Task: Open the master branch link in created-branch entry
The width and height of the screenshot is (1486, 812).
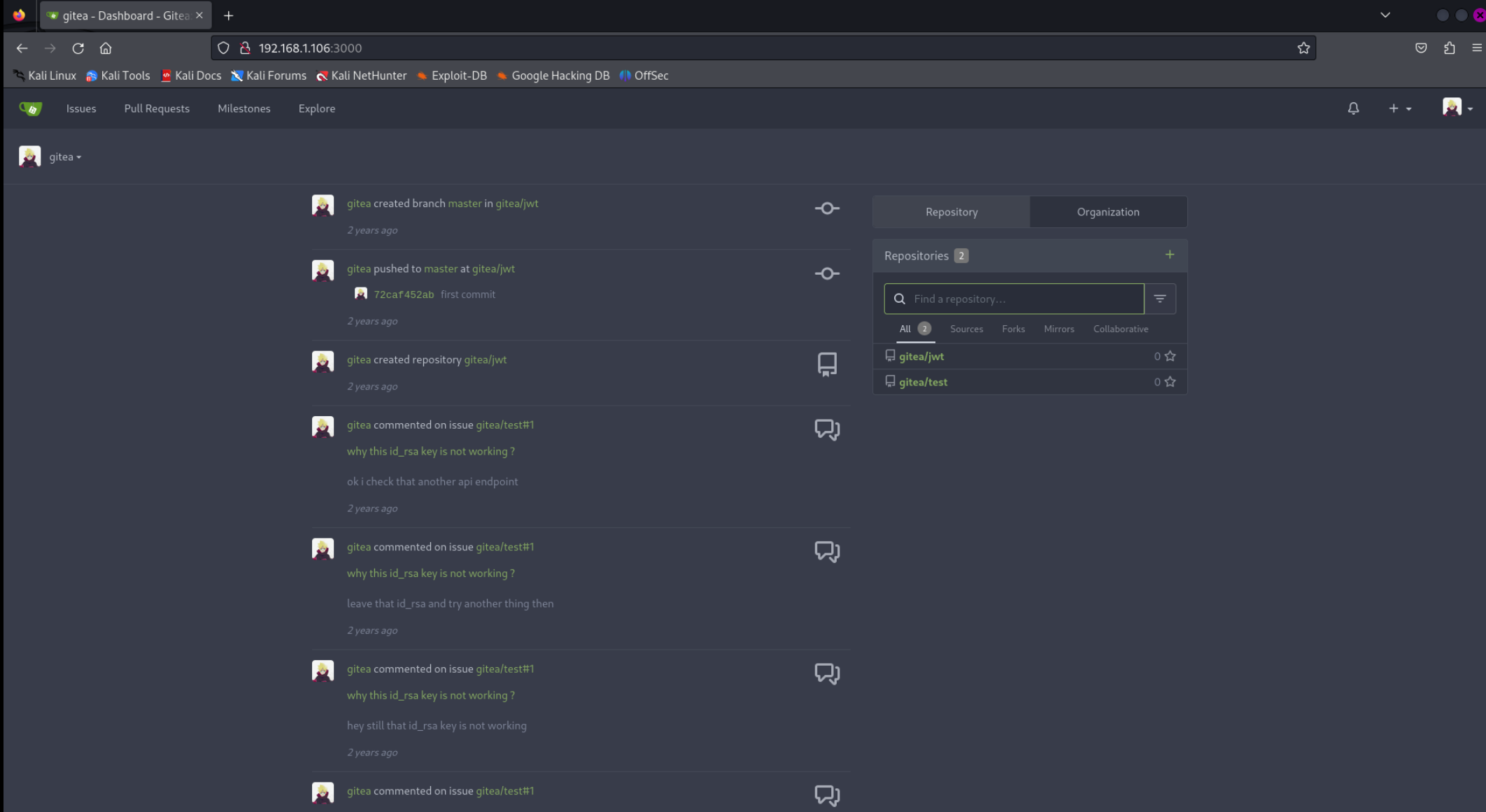Action: (465, 204)
